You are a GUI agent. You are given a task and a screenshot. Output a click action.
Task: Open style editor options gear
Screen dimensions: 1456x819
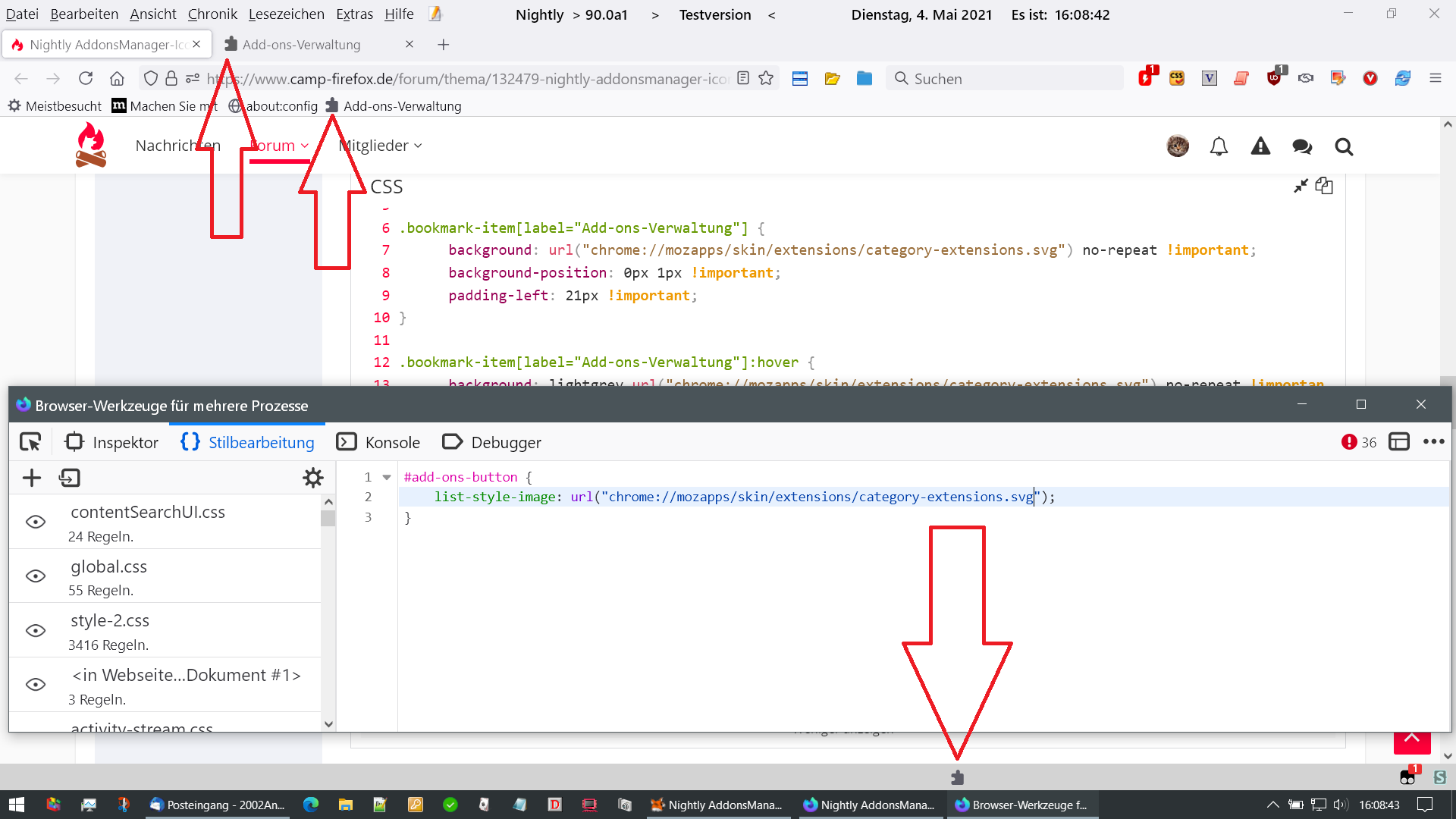click(x=312, y=478)
